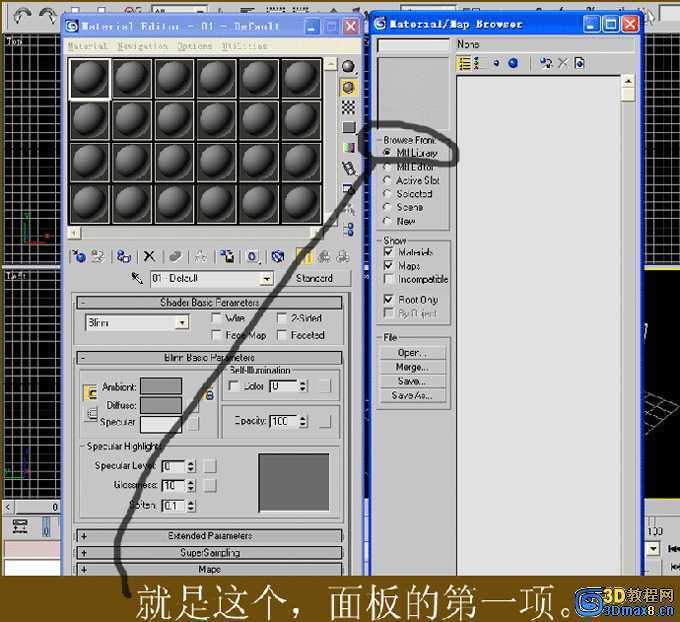Enable Wire checkbox
Viewport: 680px width, 622px height.
click(x=216, y=318)
